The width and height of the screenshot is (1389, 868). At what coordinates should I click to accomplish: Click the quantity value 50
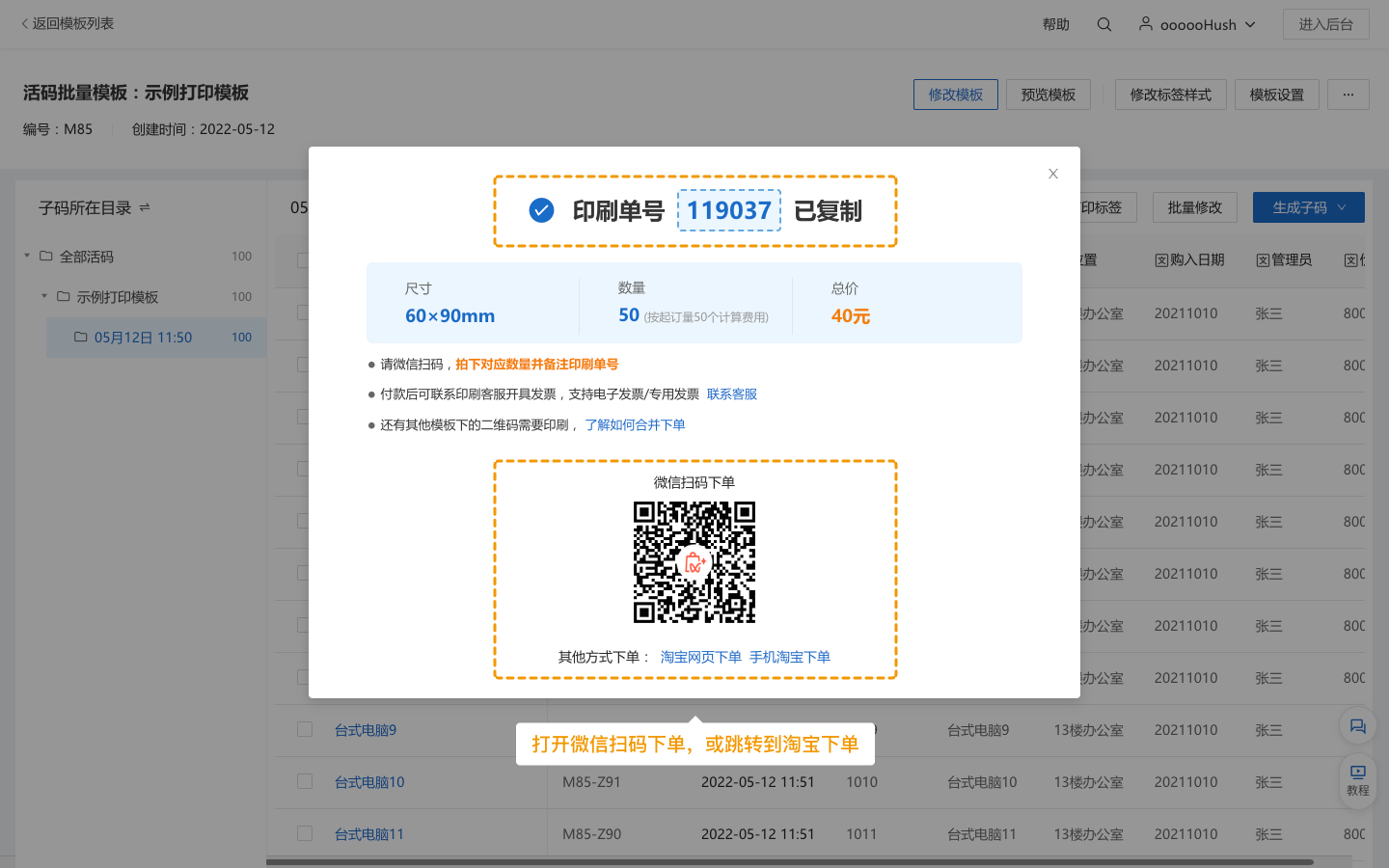[629, 315]
